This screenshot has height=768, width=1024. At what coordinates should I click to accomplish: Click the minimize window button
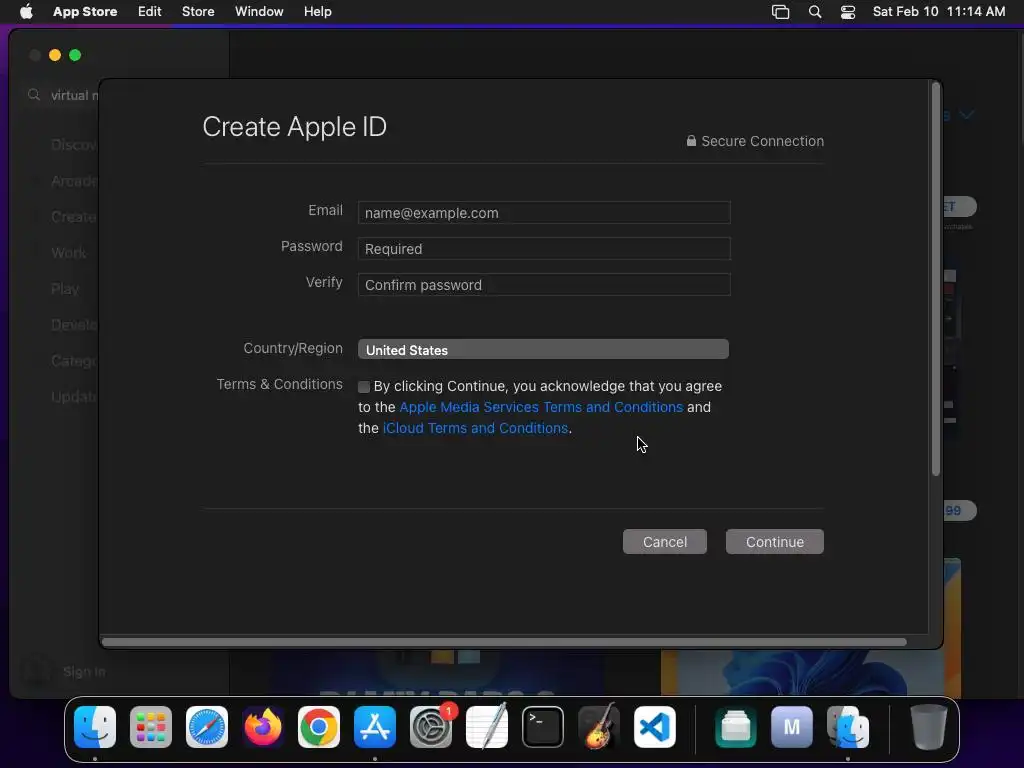point(55,56)
